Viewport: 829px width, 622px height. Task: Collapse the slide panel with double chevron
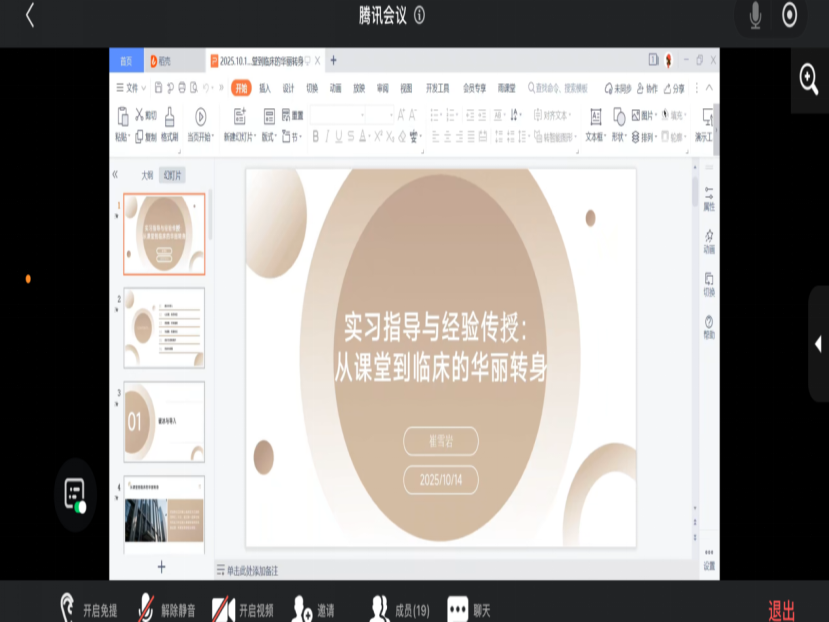[115, 174]
